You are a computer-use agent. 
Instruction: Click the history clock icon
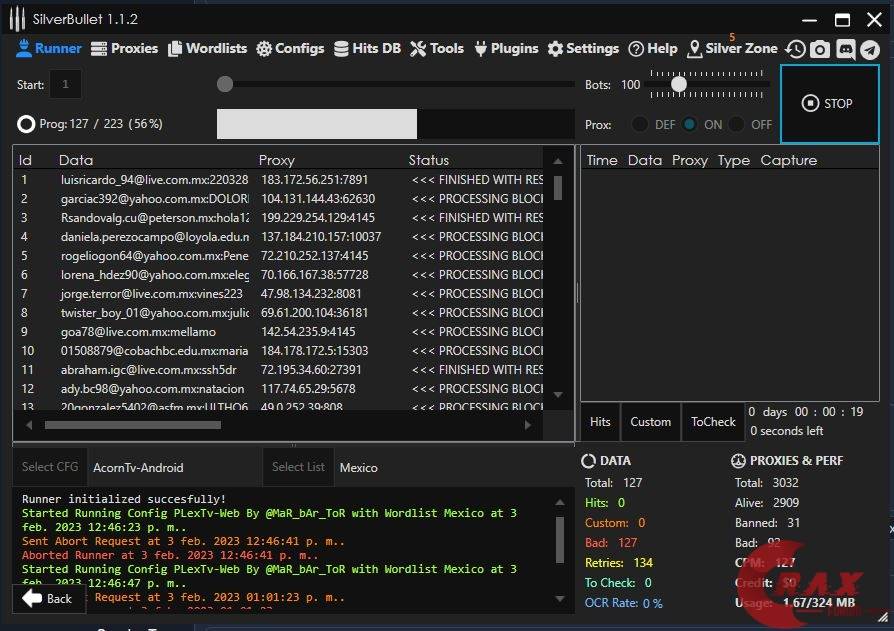coord(795,50)
